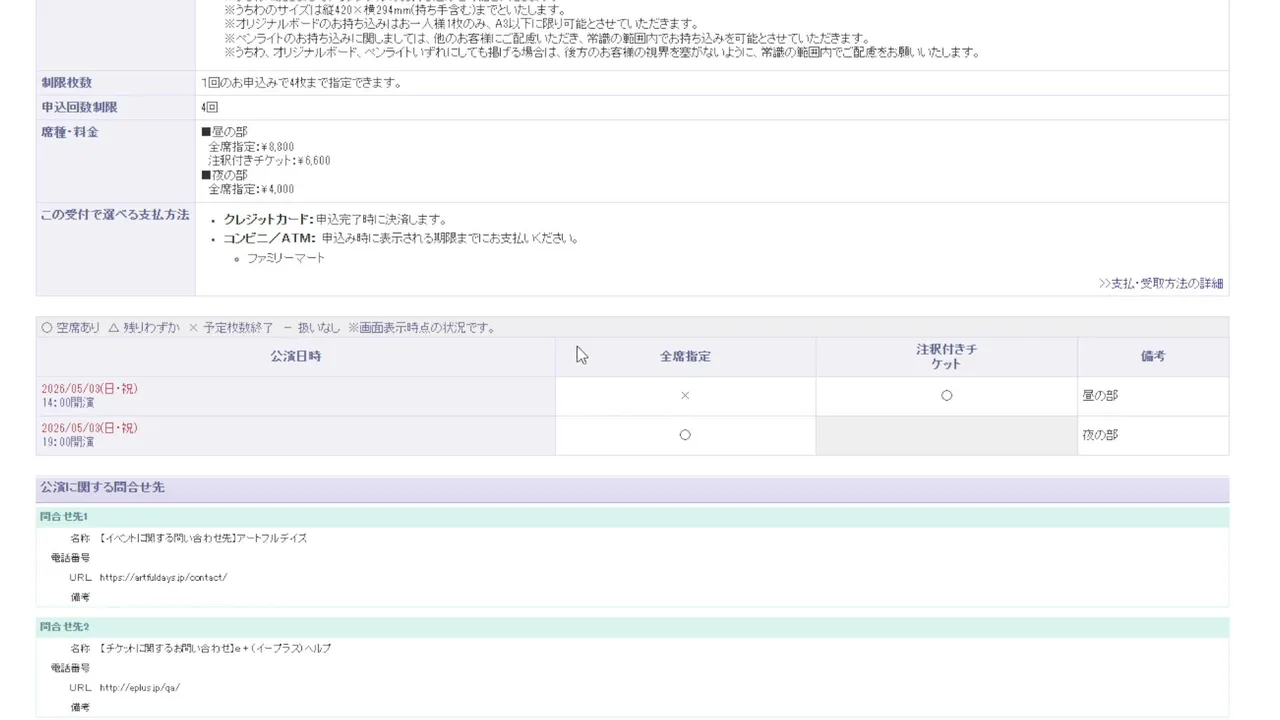Click the 全席指定:¥8,800 price line
The width and height of the screenshot is (1280, 720).
point(251,147)
